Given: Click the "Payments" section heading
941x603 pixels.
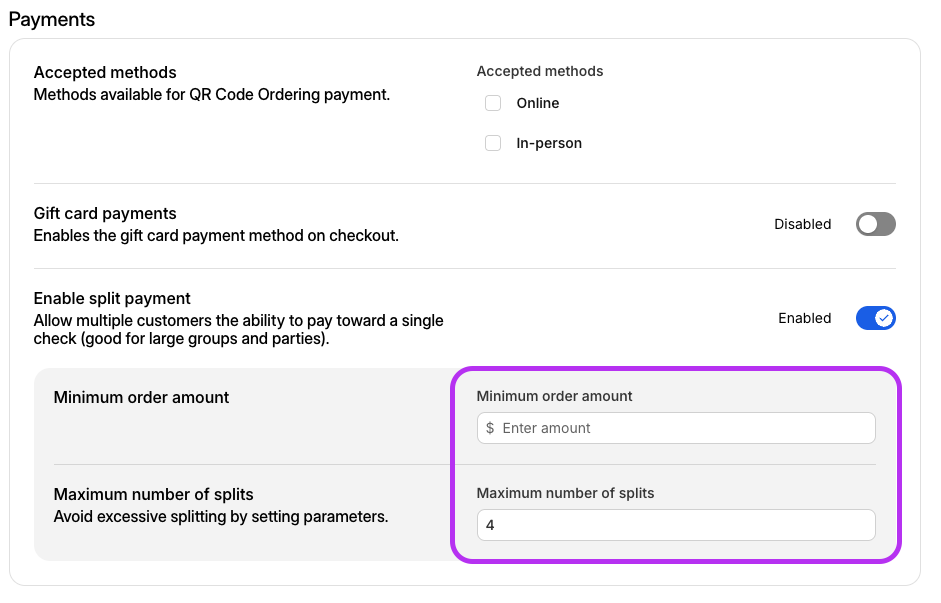Looking at the screenshot, I should click(52, 19).
